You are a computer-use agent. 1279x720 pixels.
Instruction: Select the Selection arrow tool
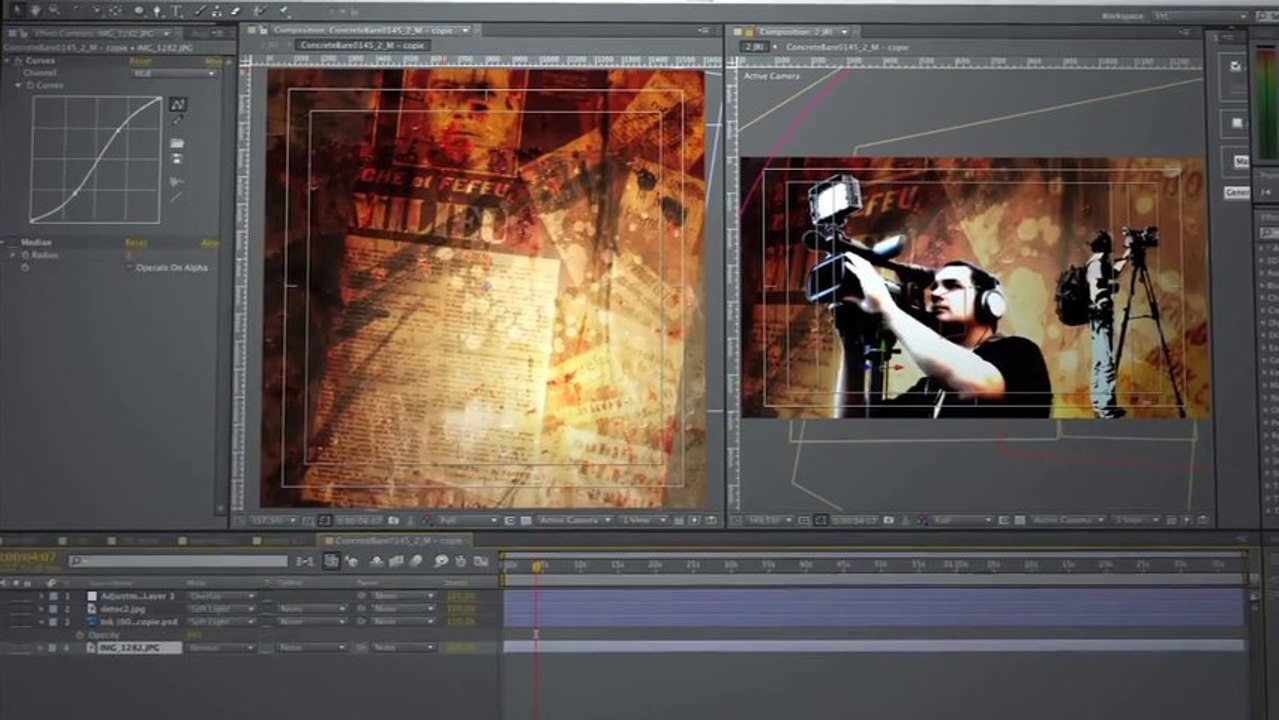18,10
